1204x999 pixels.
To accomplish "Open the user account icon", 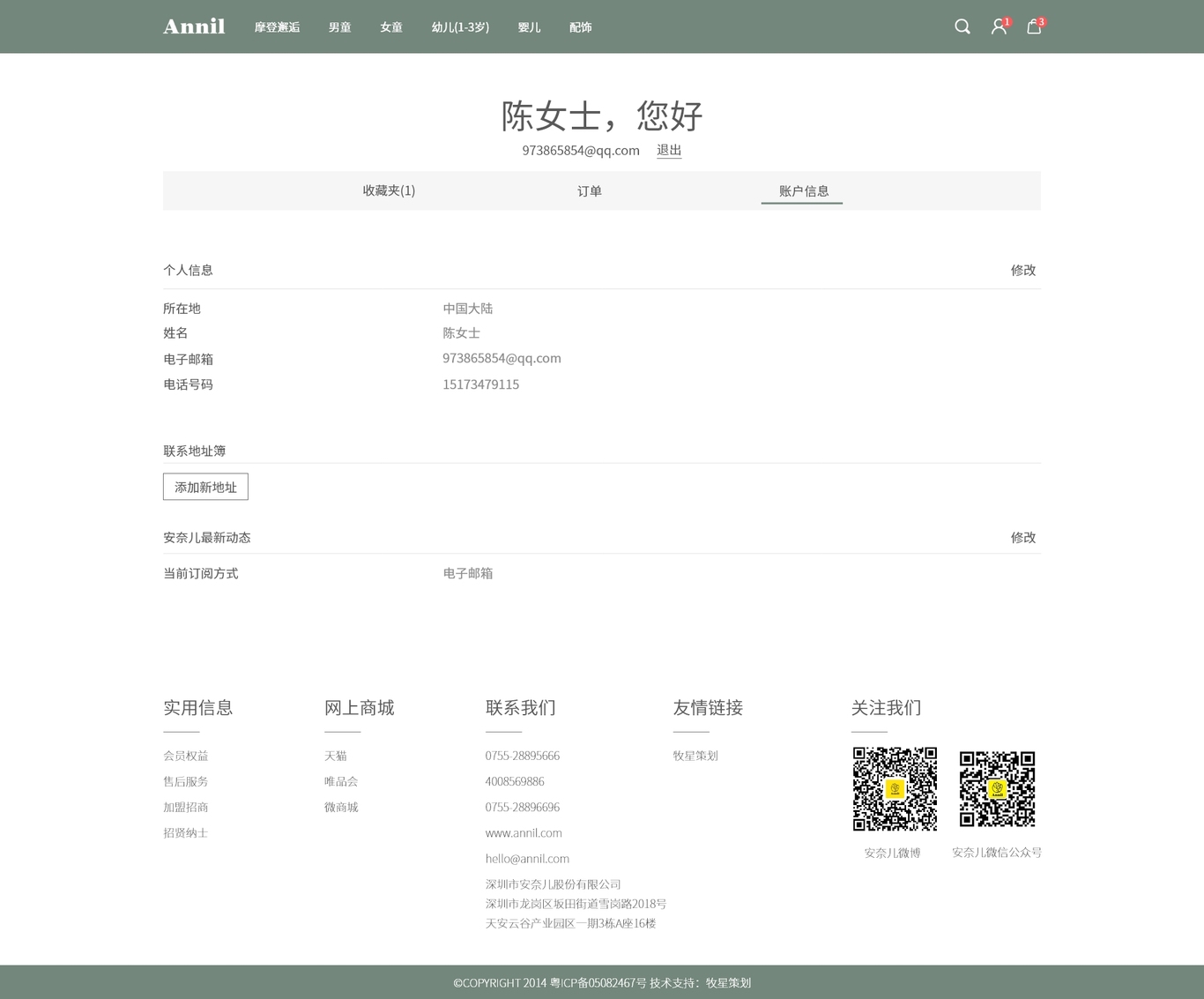I will (x=1000, y=26).
